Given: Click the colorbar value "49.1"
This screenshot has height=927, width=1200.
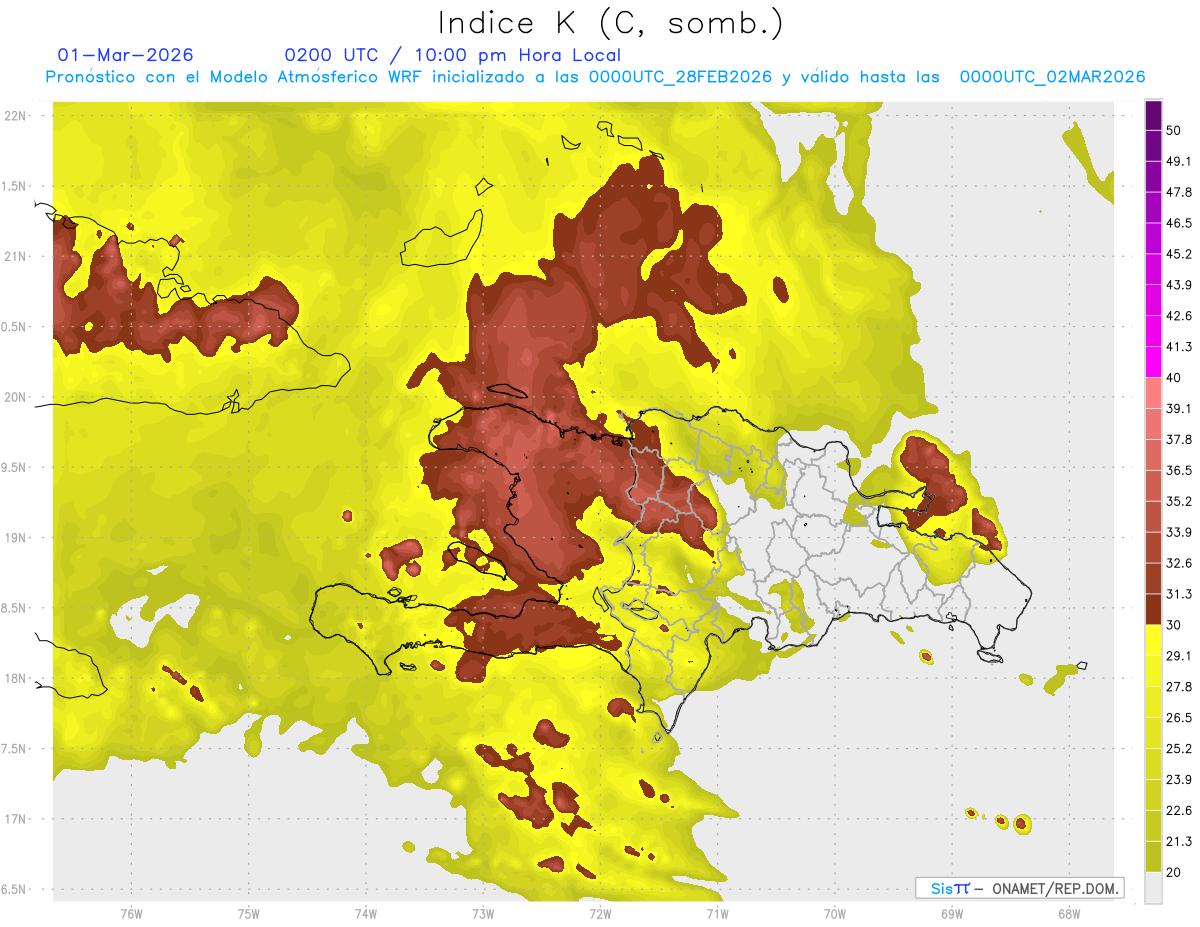Looking at the screenshot, I should [x=1179, y=162].
